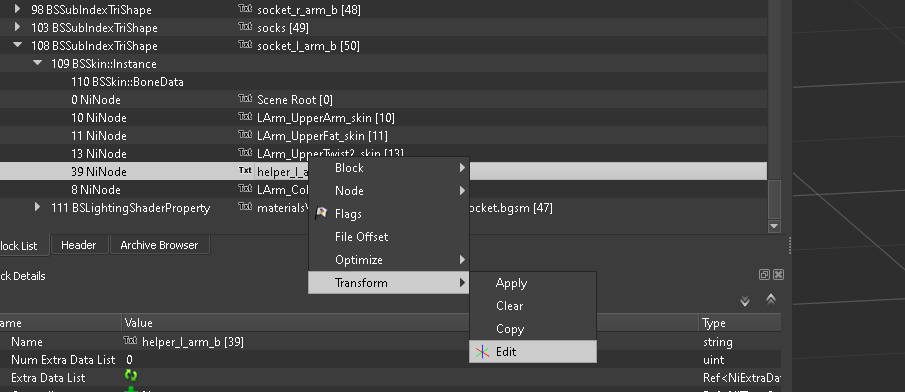Click the Txt icon beside socks [49]
The height and width of the screenshot is (392, 905).
tap(245, 27)
